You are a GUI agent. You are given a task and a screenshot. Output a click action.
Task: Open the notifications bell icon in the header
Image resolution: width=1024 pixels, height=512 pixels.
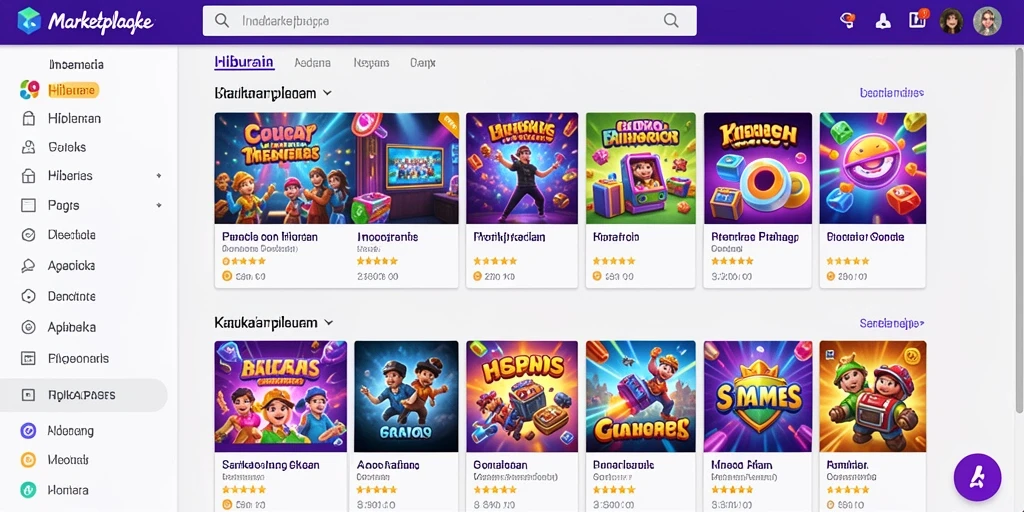[x=883, y=21]
